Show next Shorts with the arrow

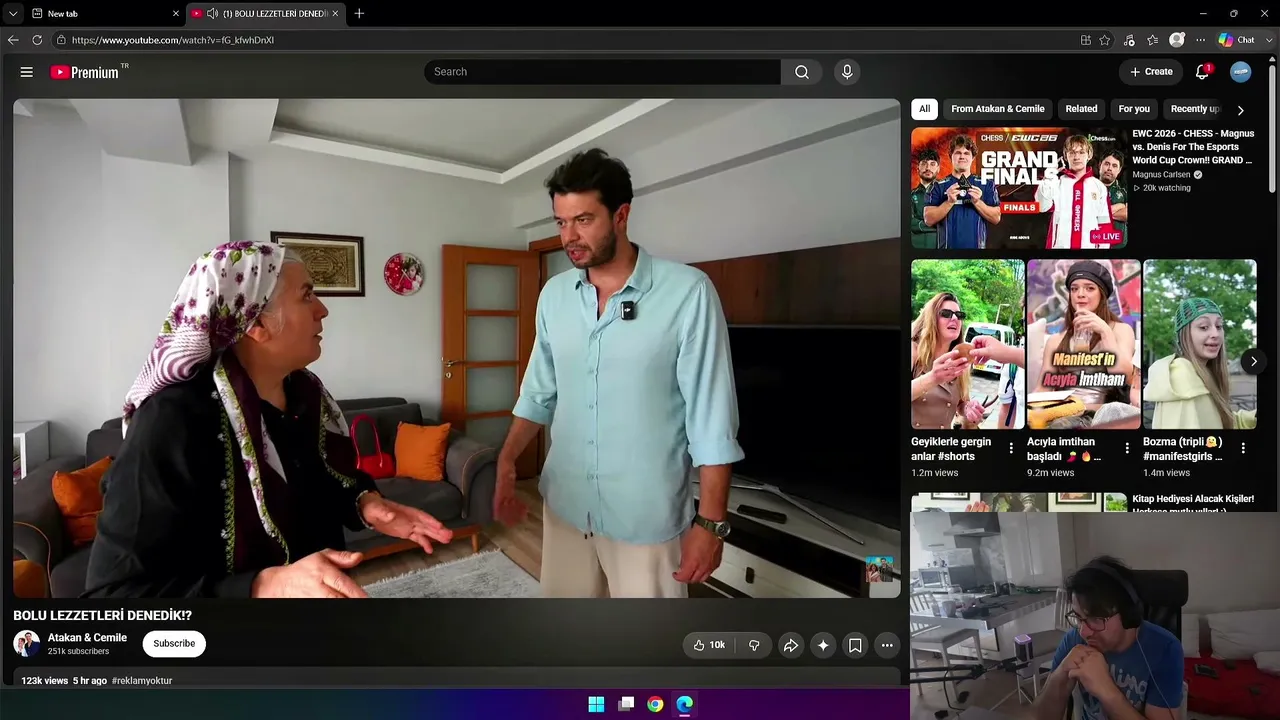coord(1254,361)
